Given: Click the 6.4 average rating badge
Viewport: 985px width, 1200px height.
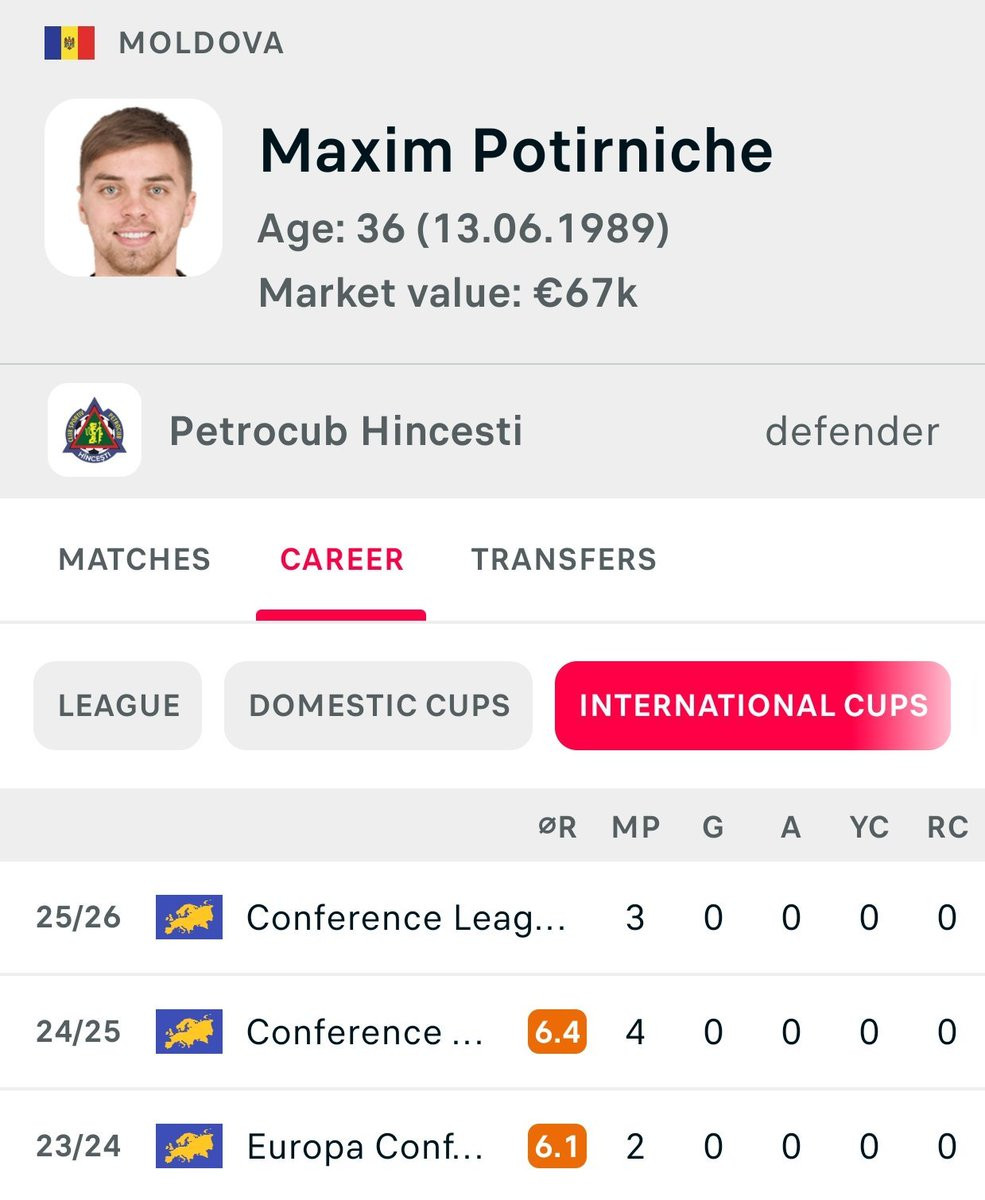Looking at the screenshot, I should pyautogui.click(x=557, y=1031).
